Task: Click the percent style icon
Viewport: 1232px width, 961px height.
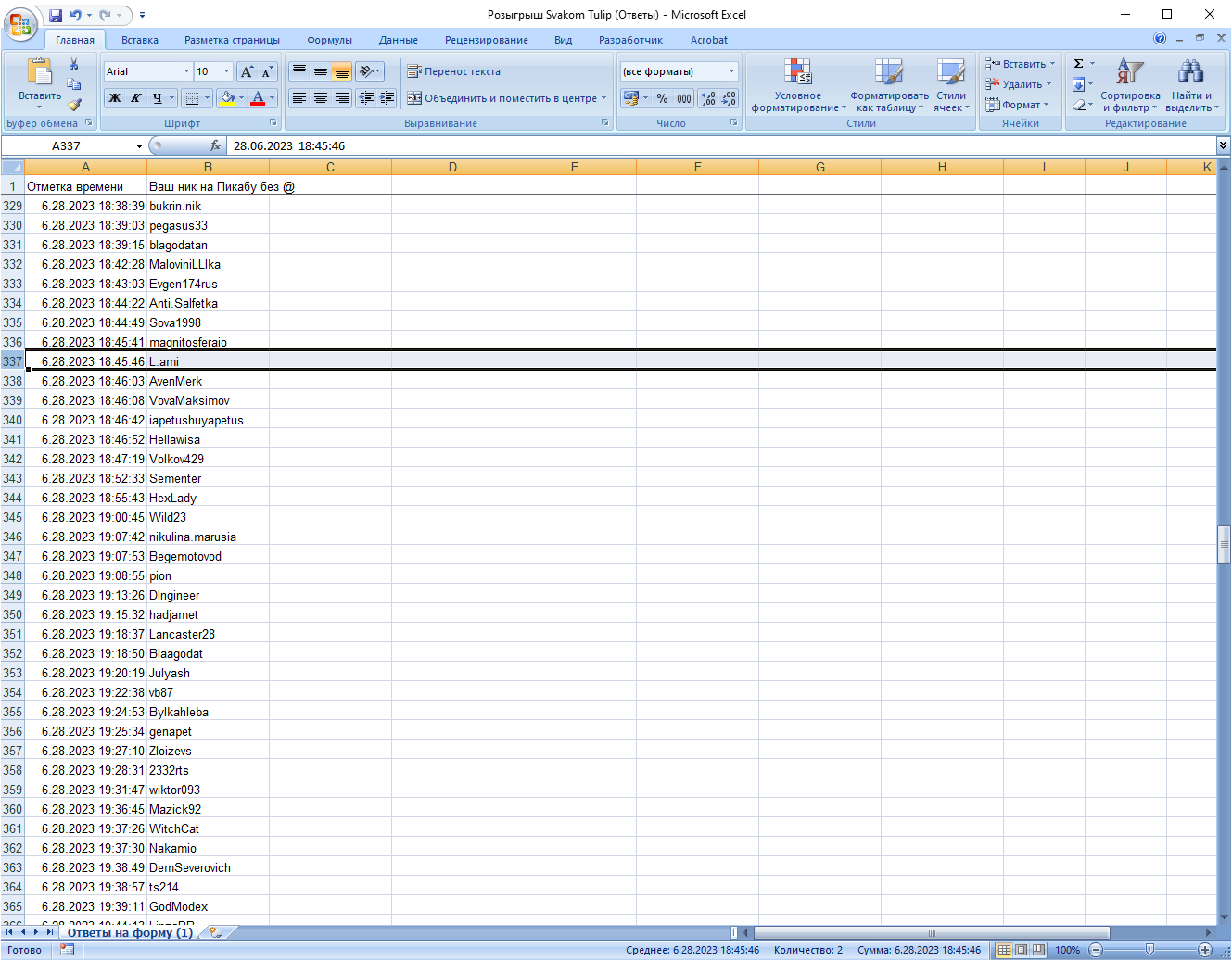Action: click(x=662, y=98)
